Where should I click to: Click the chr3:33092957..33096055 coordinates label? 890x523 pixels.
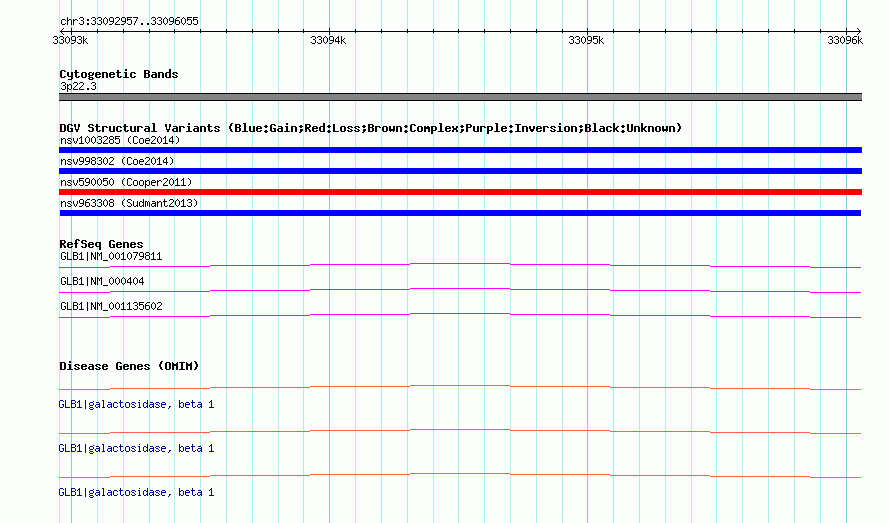[x=129, y=21]
